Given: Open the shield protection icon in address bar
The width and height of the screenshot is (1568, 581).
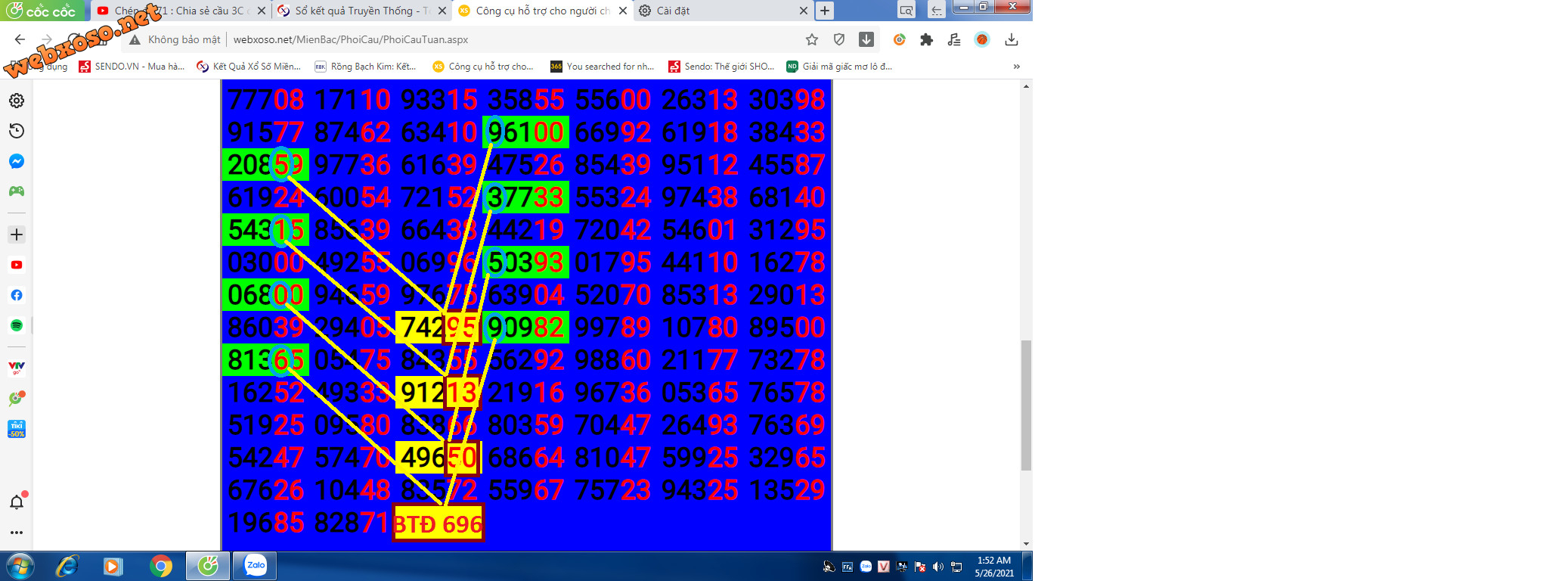Looking at the screenshot, I should (x=839, y=39).
